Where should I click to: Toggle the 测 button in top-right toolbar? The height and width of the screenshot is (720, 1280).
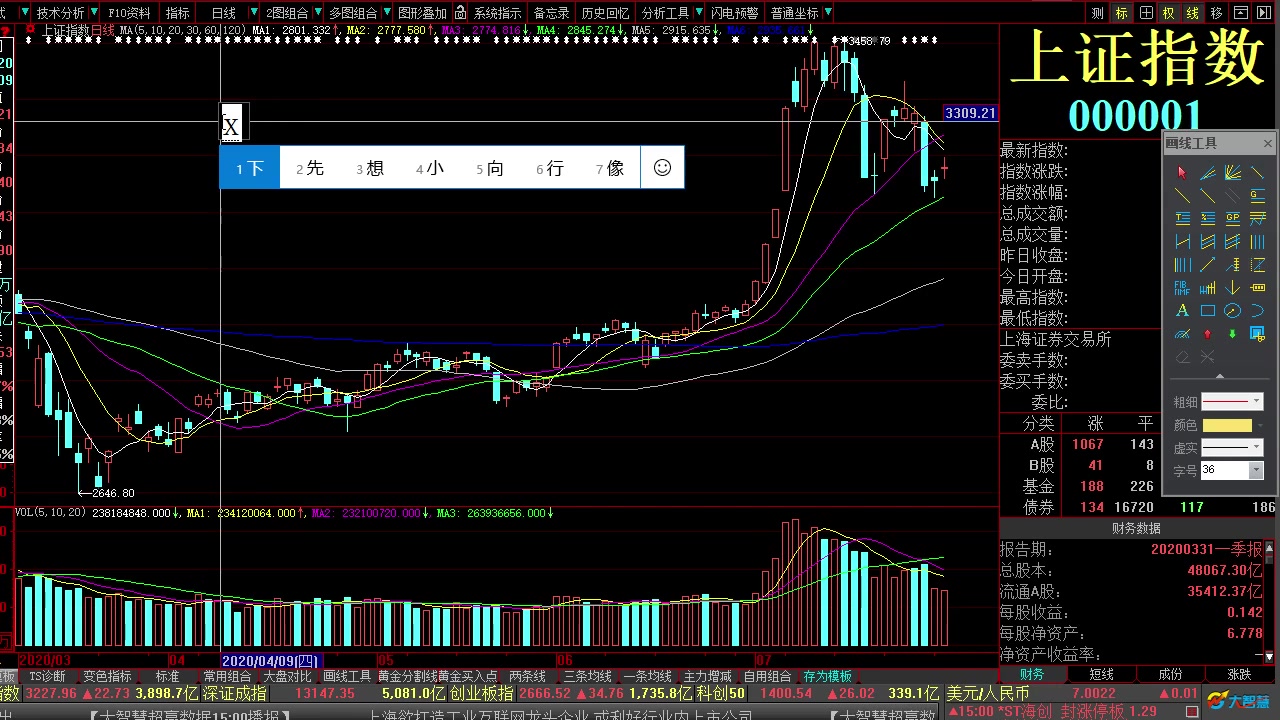[1097, 13]
